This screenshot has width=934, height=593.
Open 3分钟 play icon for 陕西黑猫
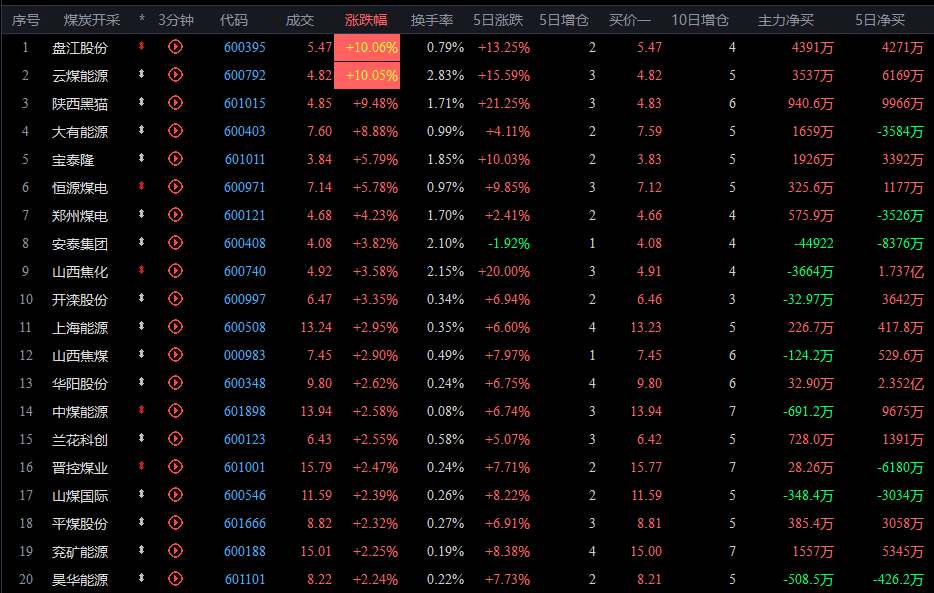click(x=176, y=103)
